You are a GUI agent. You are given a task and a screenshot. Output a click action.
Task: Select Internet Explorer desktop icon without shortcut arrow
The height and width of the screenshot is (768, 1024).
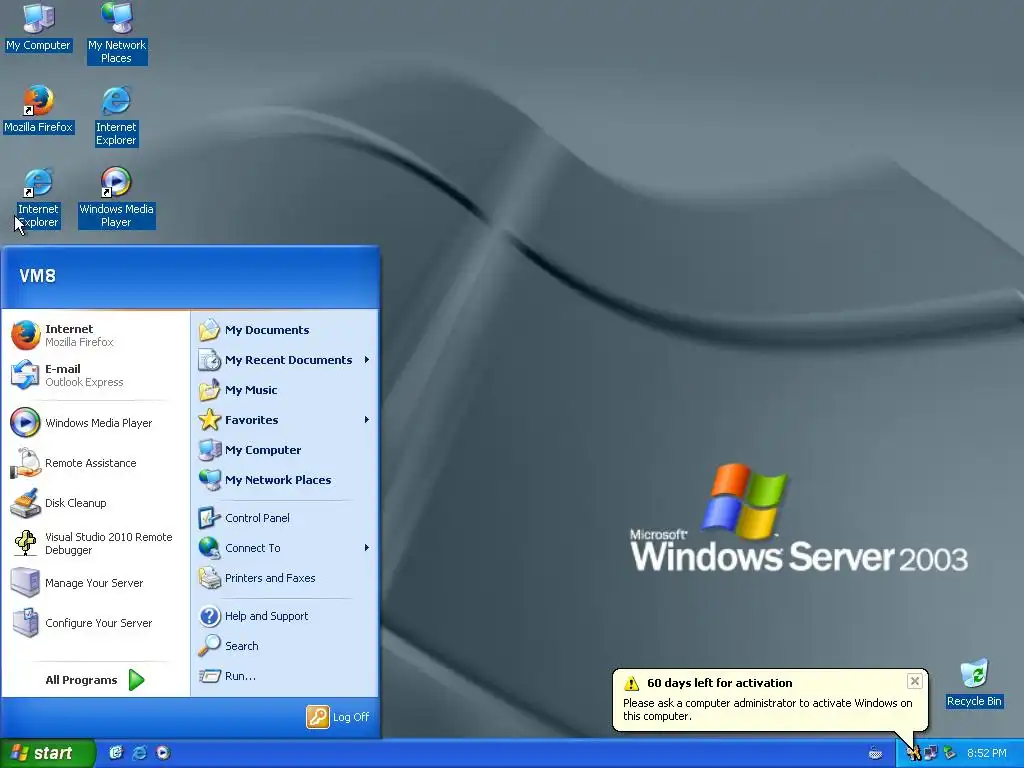(116, 116)
